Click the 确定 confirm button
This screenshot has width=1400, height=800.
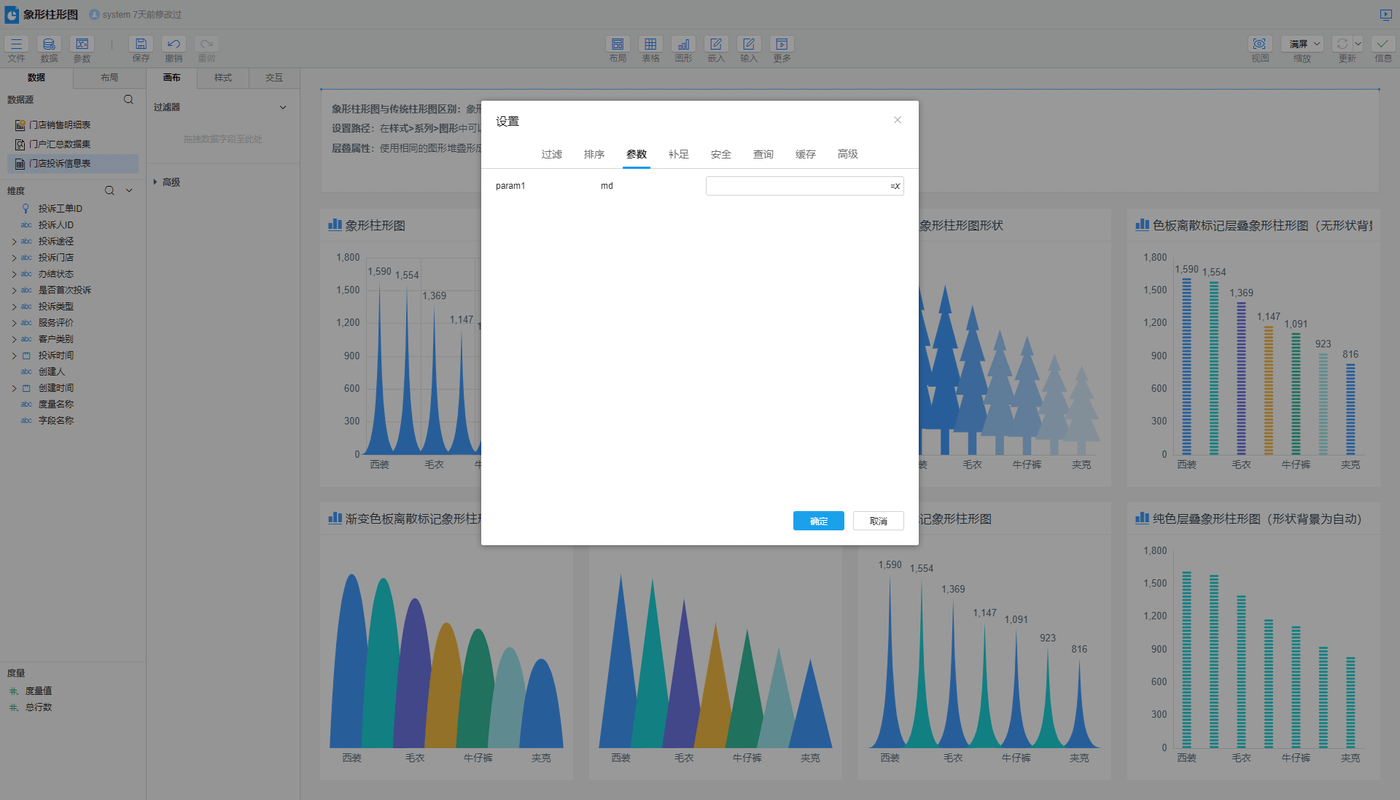[818, 521]
